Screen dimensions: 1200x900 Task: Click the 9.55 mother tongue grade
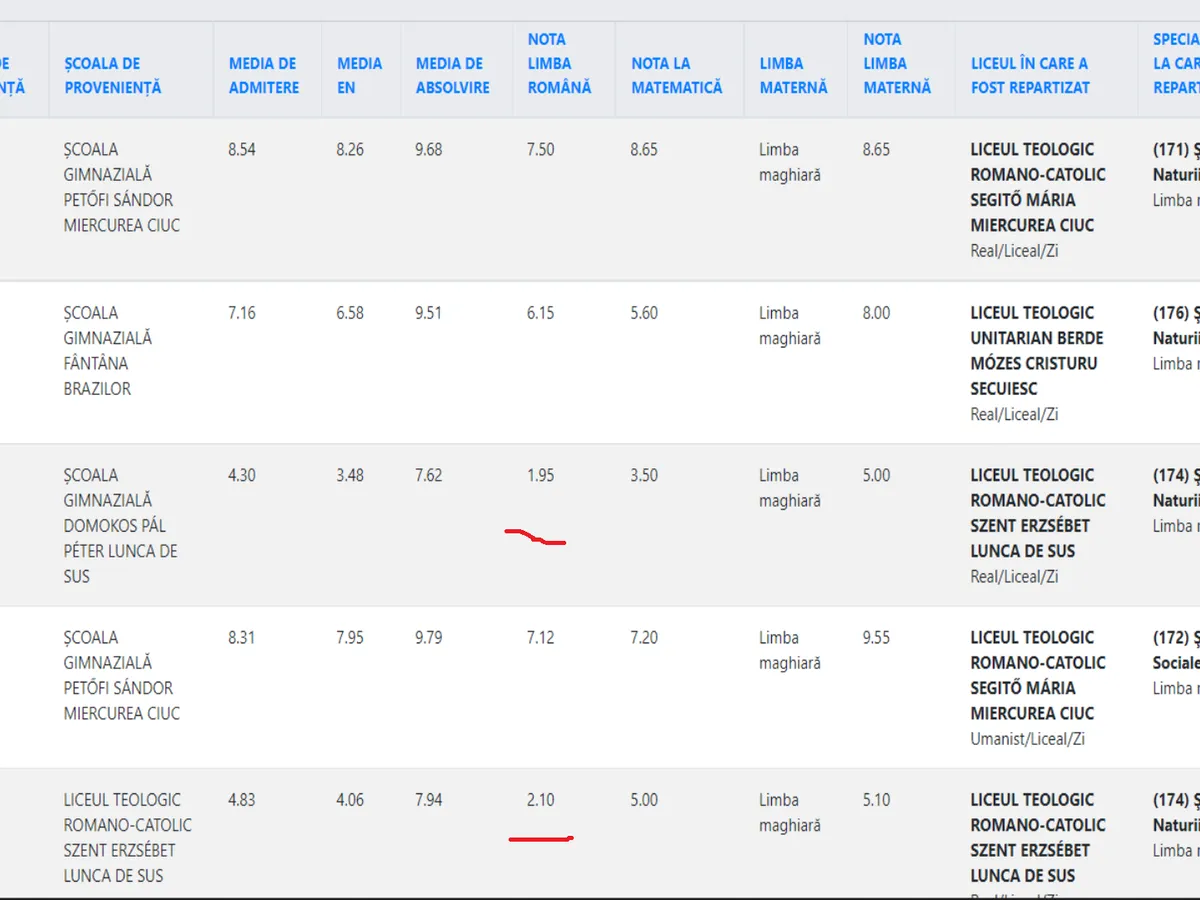[876, 638]
